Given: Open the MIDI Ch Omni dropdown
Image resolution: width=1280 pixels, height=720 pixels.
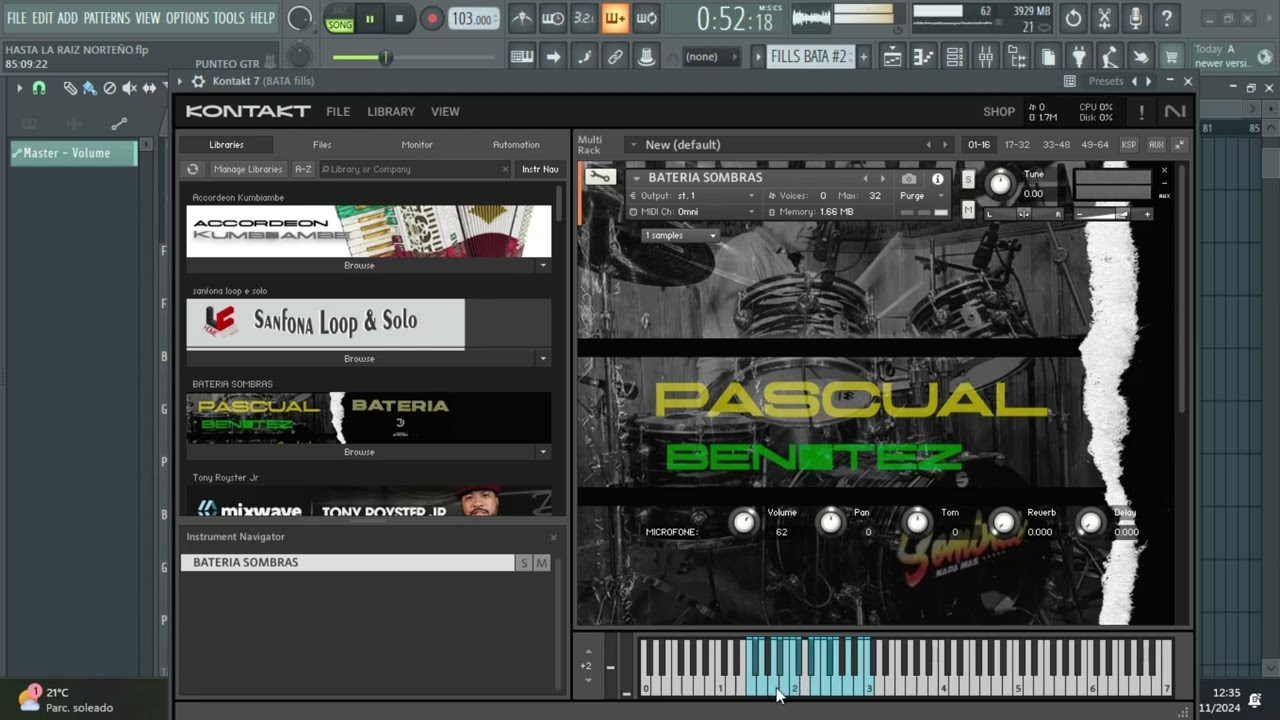Looking at the screenshot, I should point(697,212).
